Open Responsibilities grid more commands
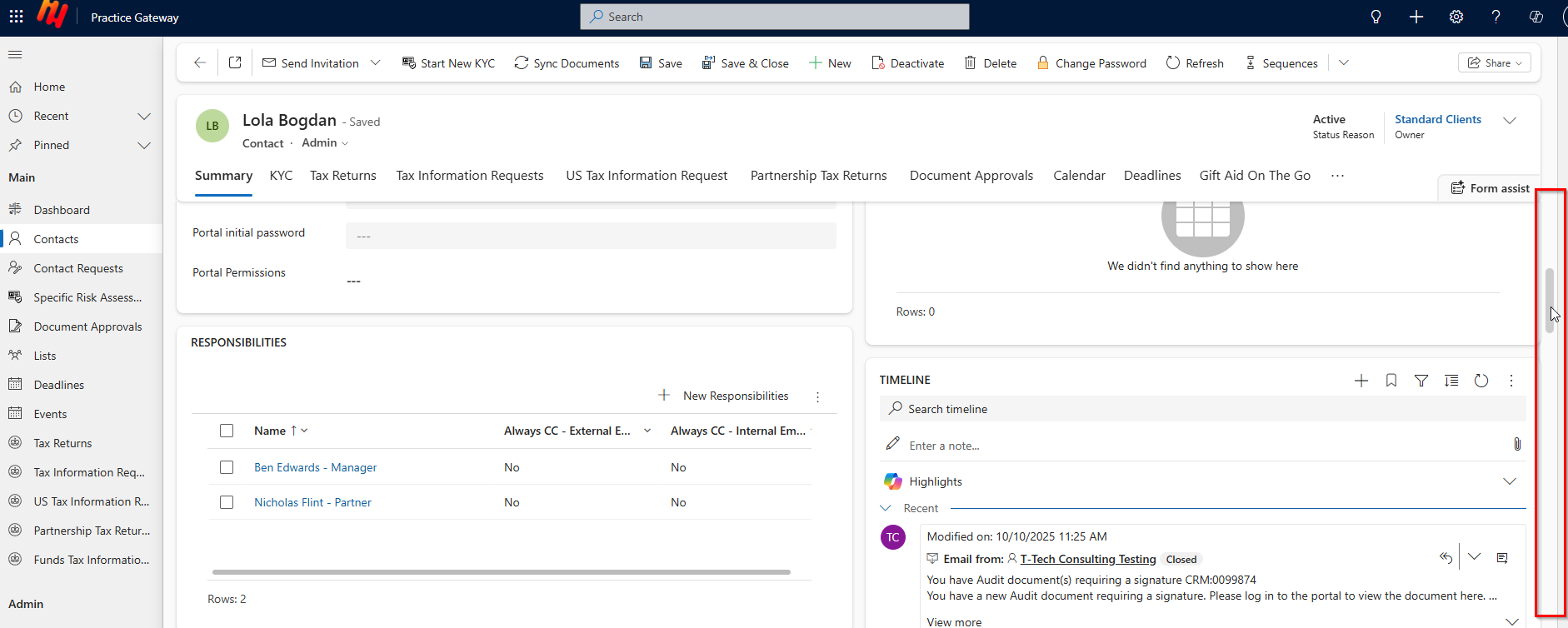This screenshot has width=1568, height=628. tap(817, 396)
